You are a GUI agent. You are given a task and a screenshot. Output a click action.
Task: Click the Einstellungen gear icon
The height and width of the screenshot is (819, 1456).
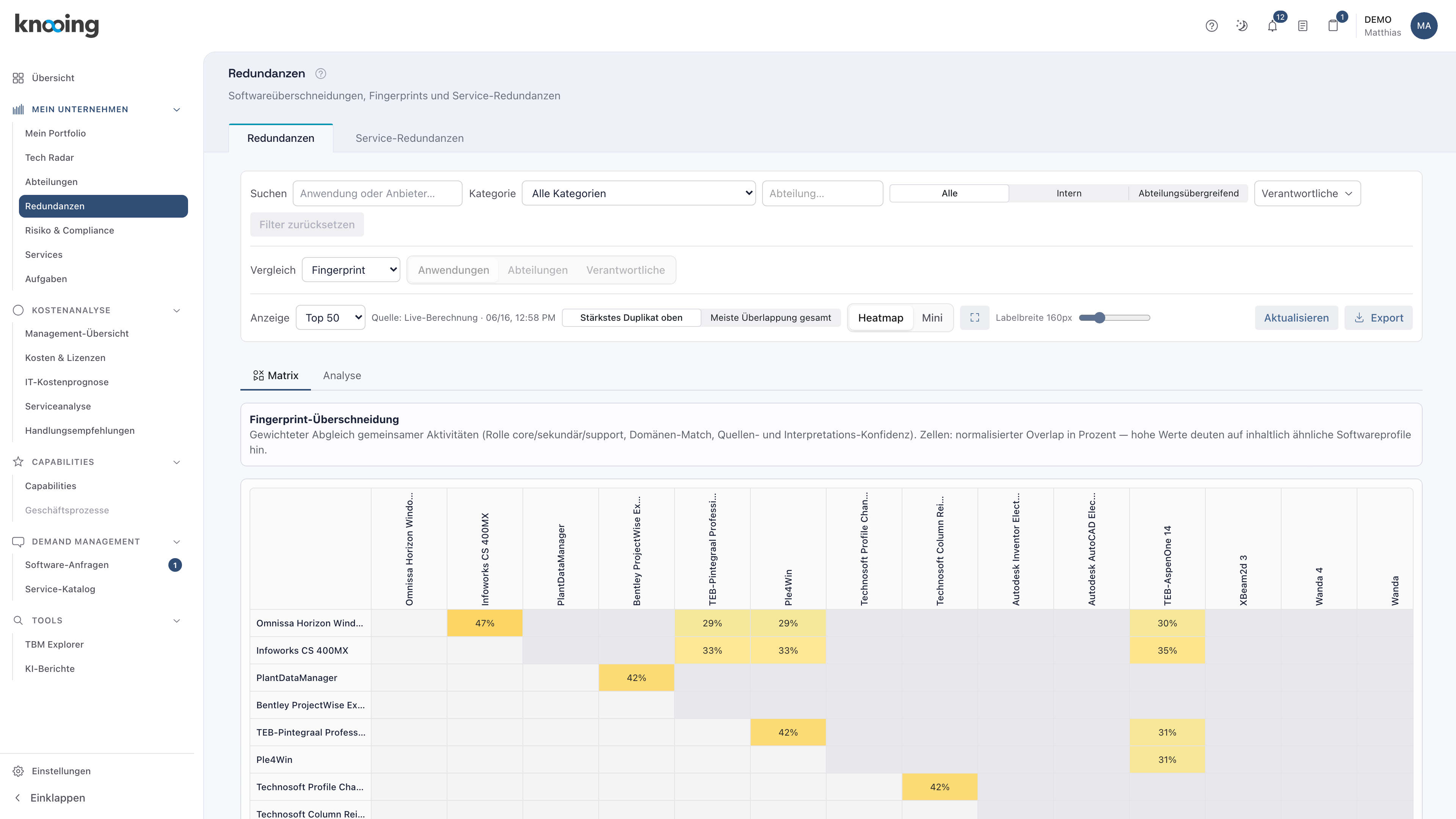[x=18, y=771]
